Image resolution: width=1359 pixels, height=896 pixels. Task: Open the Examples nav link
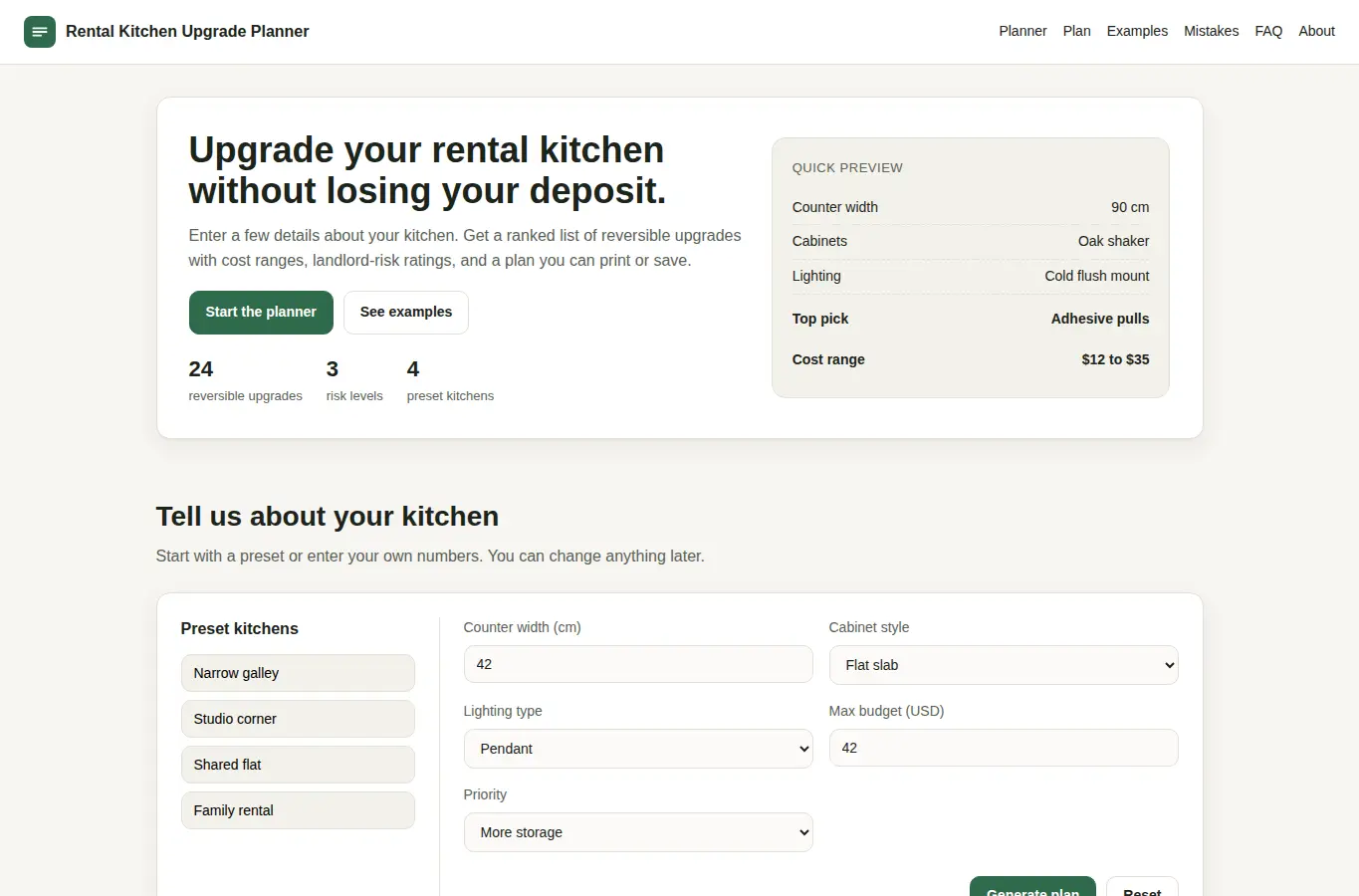tap(1137, 31)
